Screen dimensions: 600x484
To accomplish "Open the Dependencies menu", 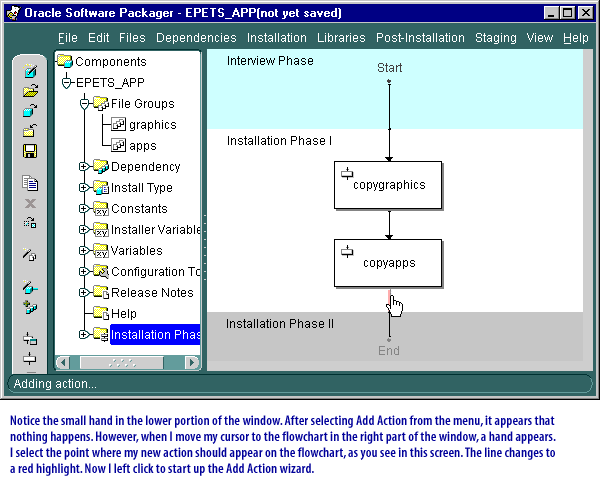I will [x=196, y=38].
